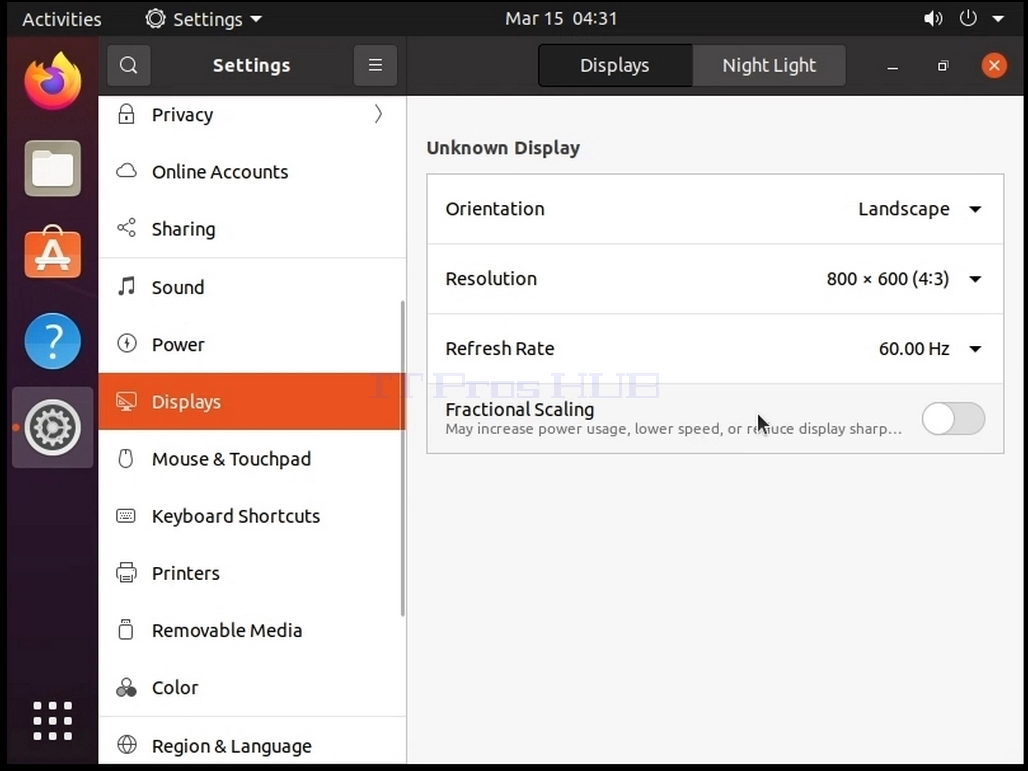Image resolution: width=1028 pixels, height=771 pixels.
Task: Switch to the Night Light tab
Action: coord(769,65)
